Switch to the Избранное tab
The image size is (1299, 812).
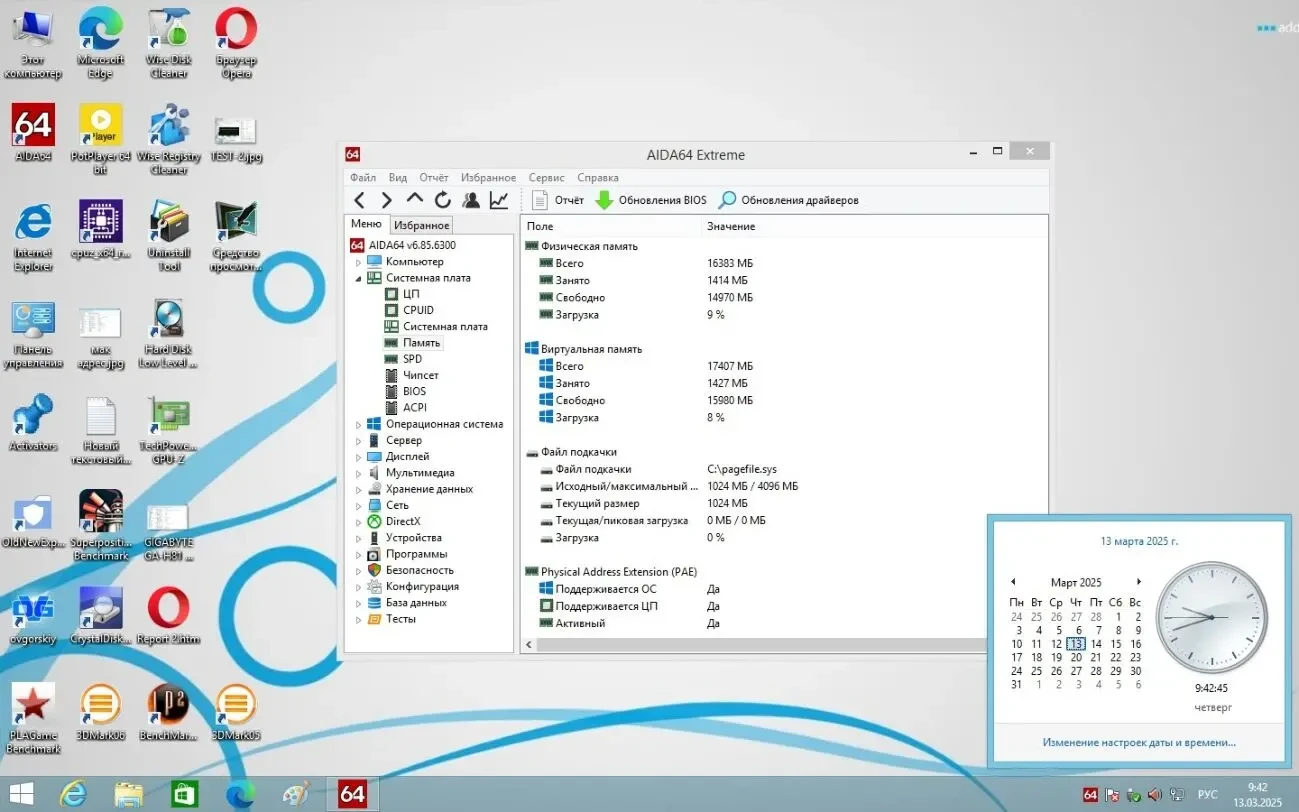(x=421, y=224)
